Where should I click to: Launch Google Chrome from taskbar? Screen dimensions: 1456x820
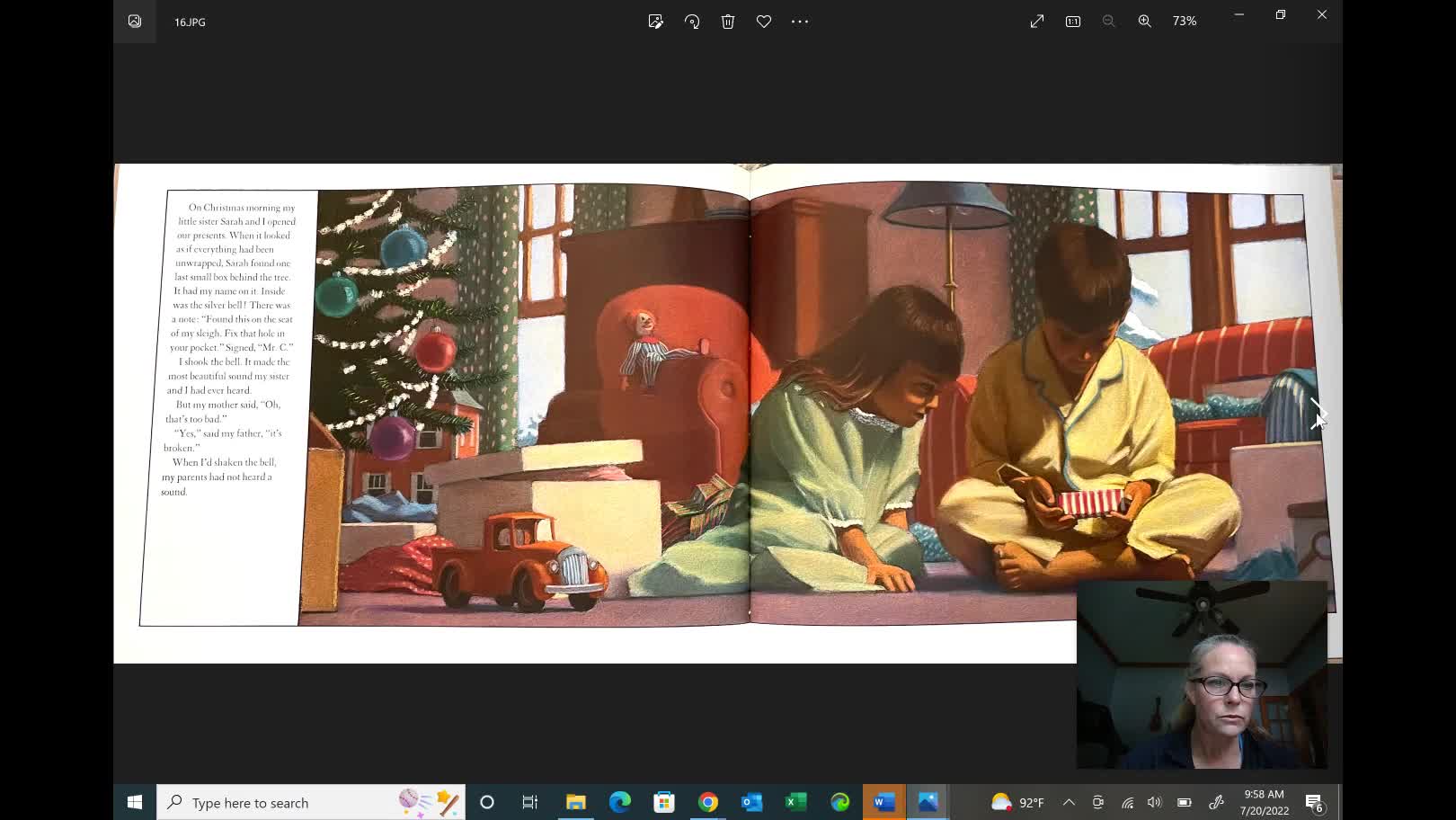pyautogui.click(x=708, y=802)
